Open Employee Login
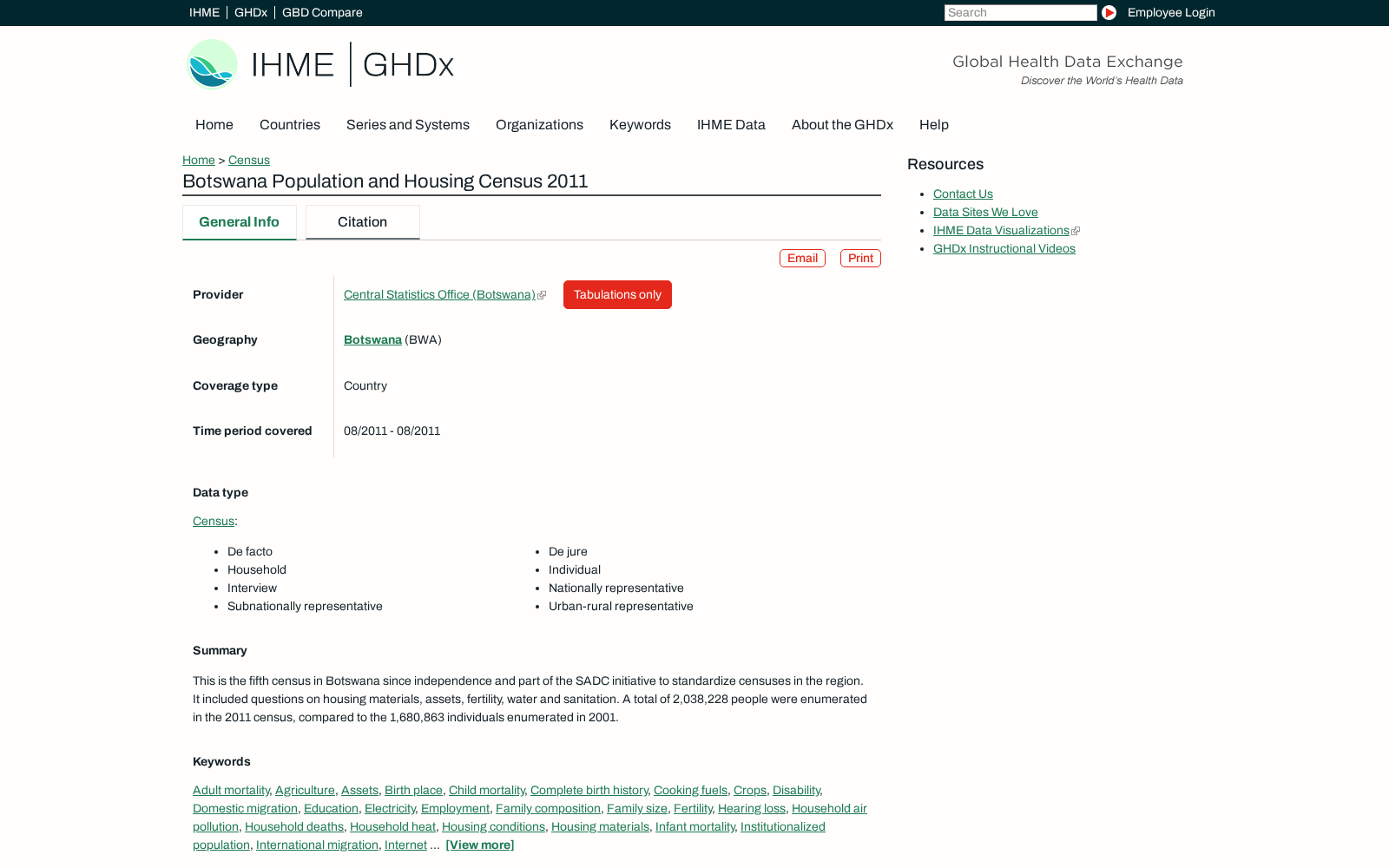The width and height of the screenshot is (1389, 868). tap(1171, 12)
